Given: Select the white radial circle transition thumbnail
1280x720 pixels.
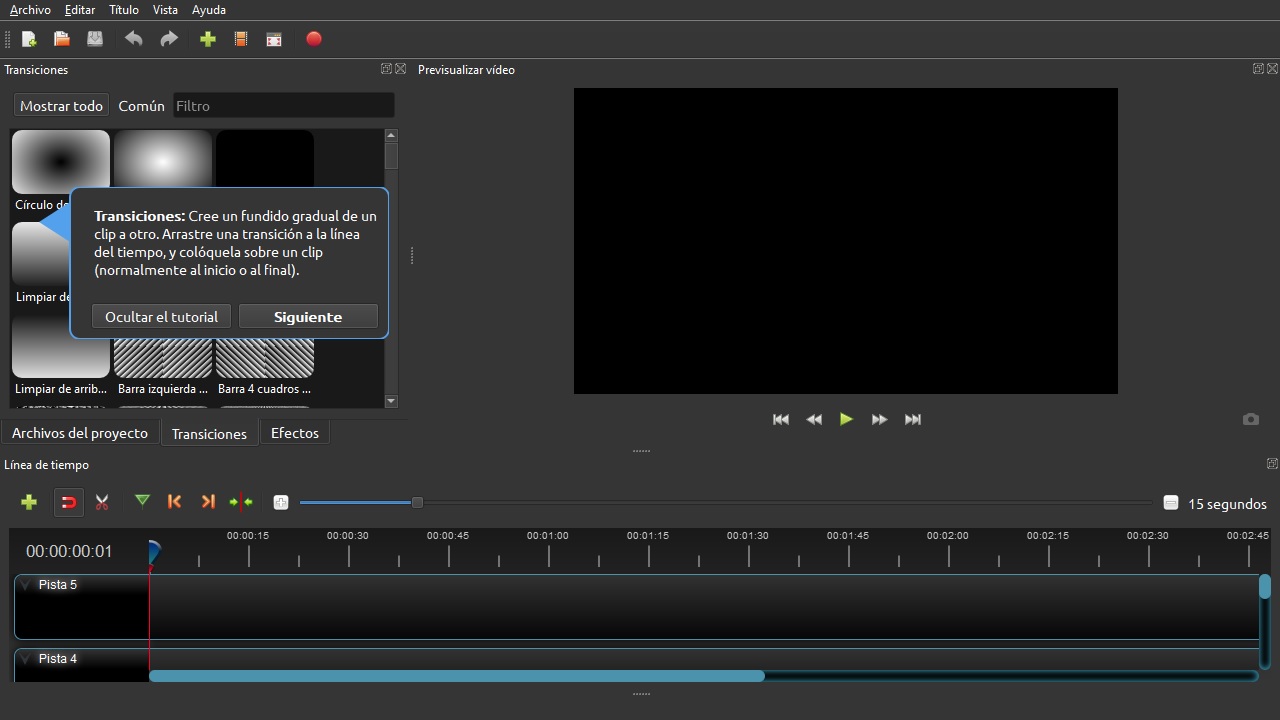Looking at the screenshot, I should (163, 159).
